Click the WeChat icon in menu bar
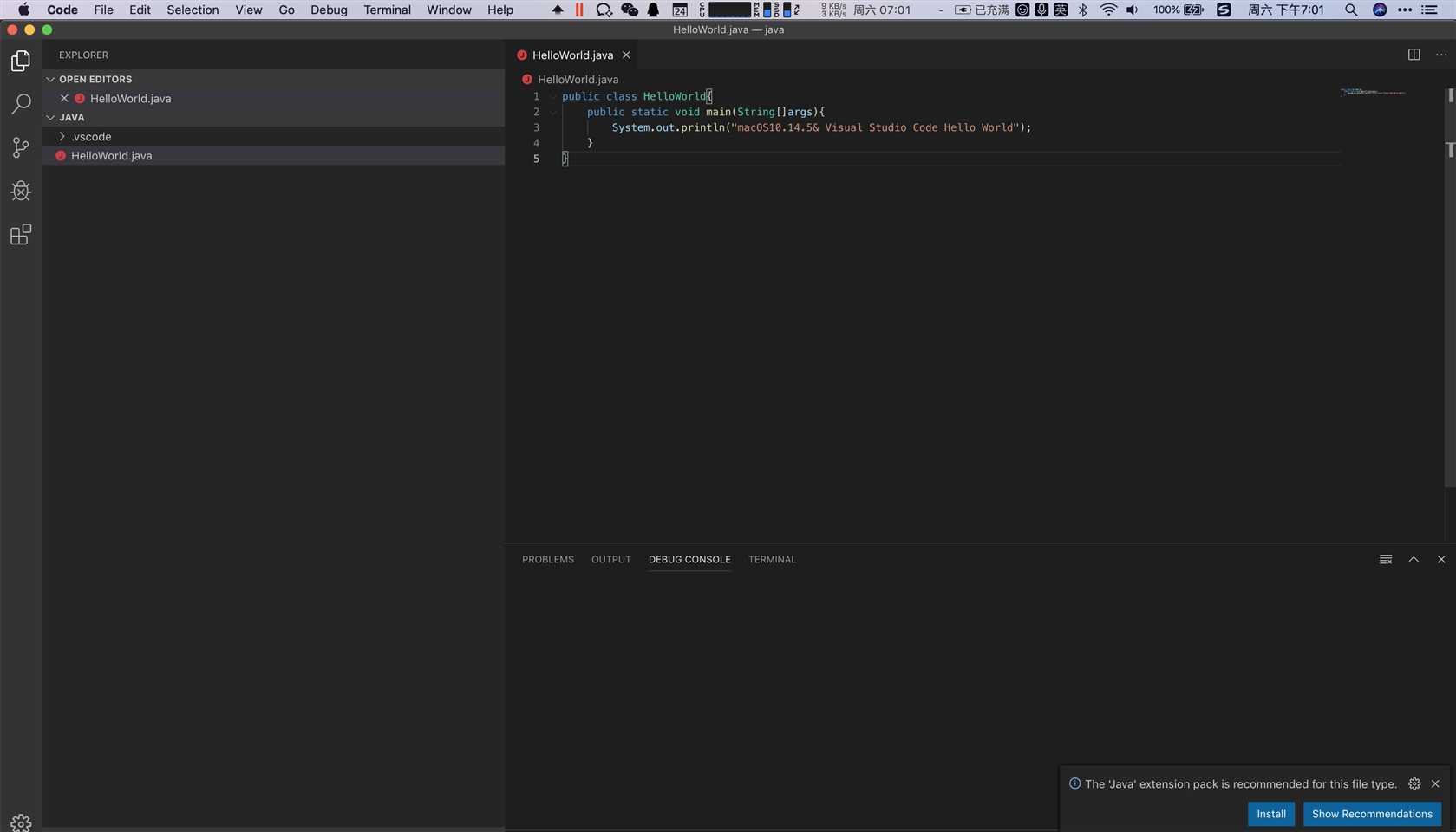1456x832 pixels. [x=630, y=10]
